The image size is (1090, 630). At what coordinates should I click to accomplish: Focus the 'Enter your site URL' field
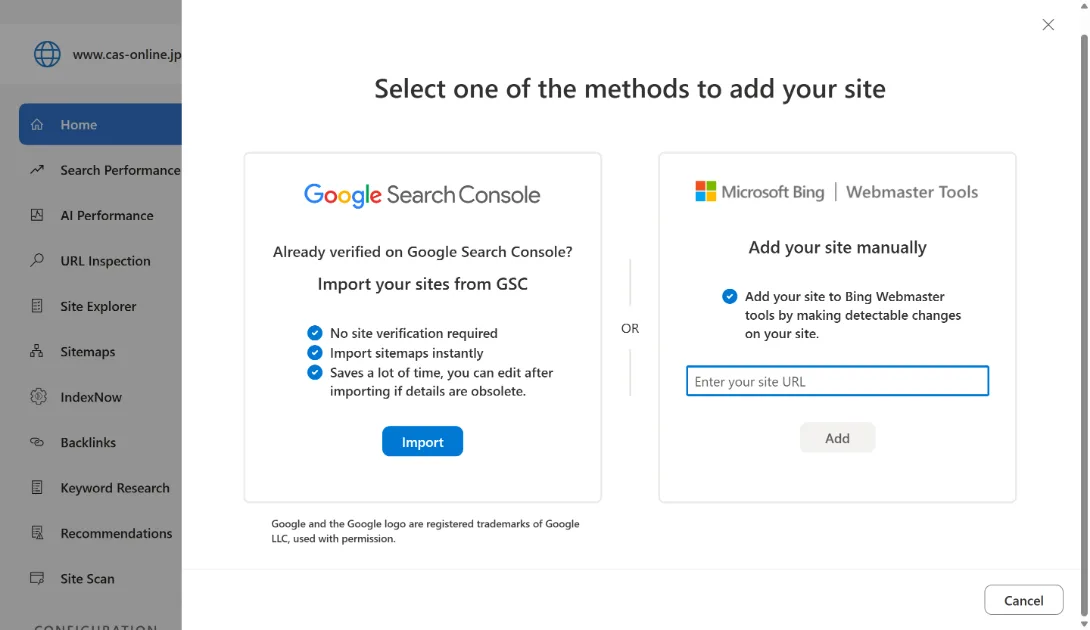click(837, 381)
